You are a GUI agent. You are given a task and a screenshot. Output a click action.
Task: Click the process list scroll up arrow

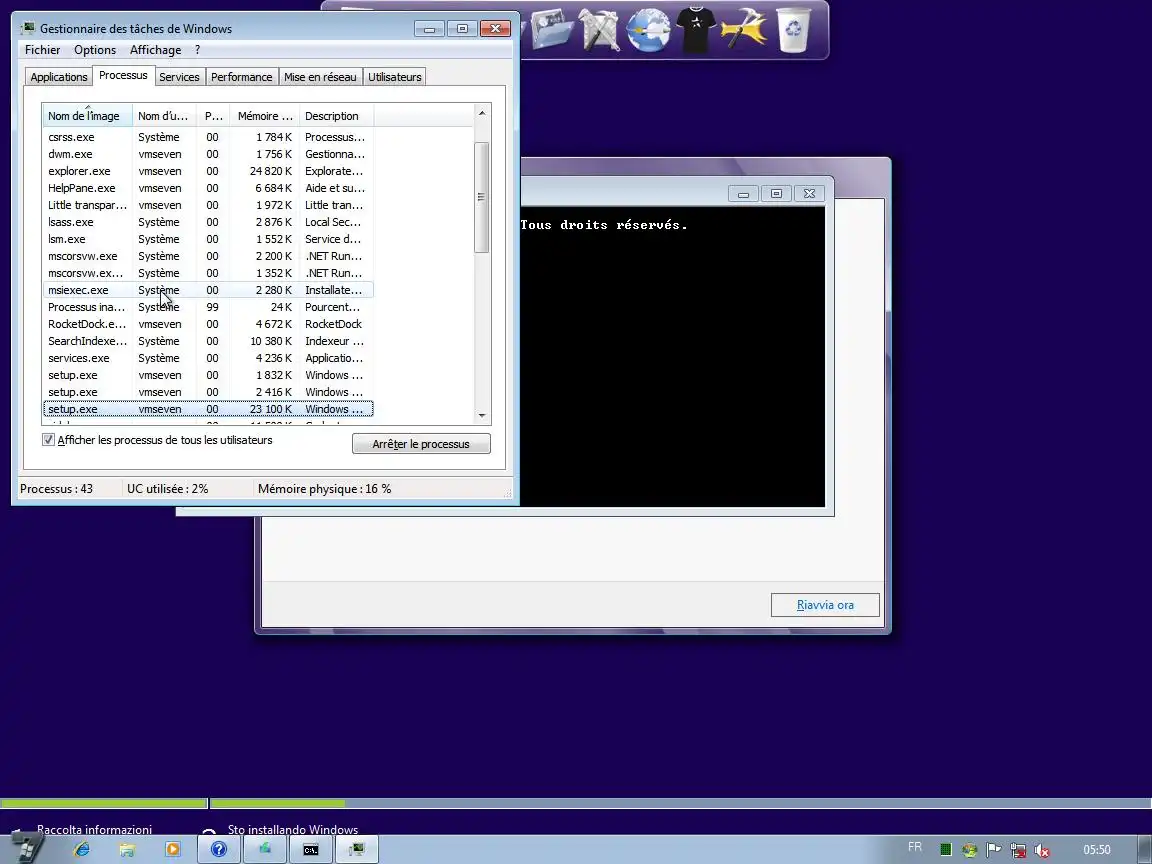[482, 113]
